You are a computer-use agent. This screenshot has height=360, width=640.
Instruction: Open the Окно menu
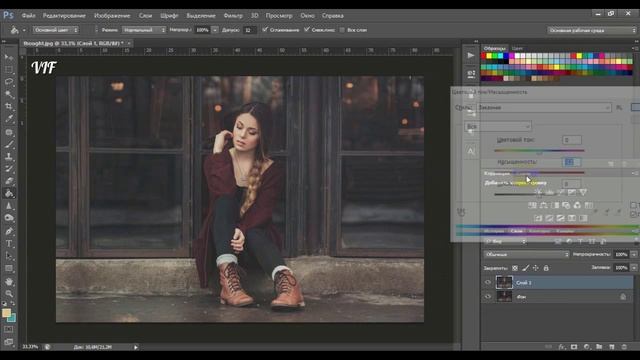pyautogui.click(x=307, y=16)
